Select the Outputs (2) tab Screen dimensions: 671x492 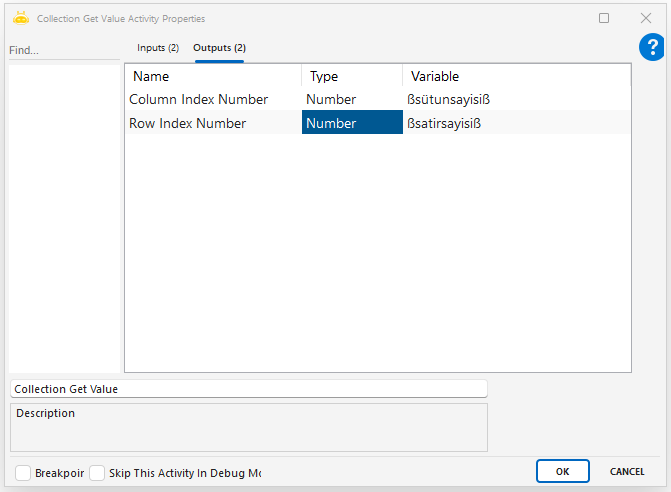coord(219,48)
